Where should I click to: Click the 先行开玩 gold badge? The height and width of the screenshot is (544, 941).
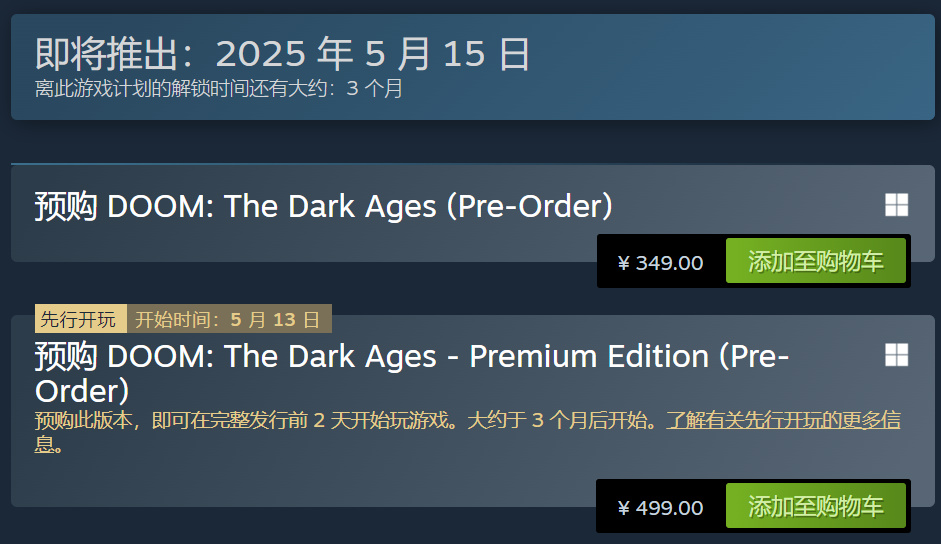(x=80, y=319)
